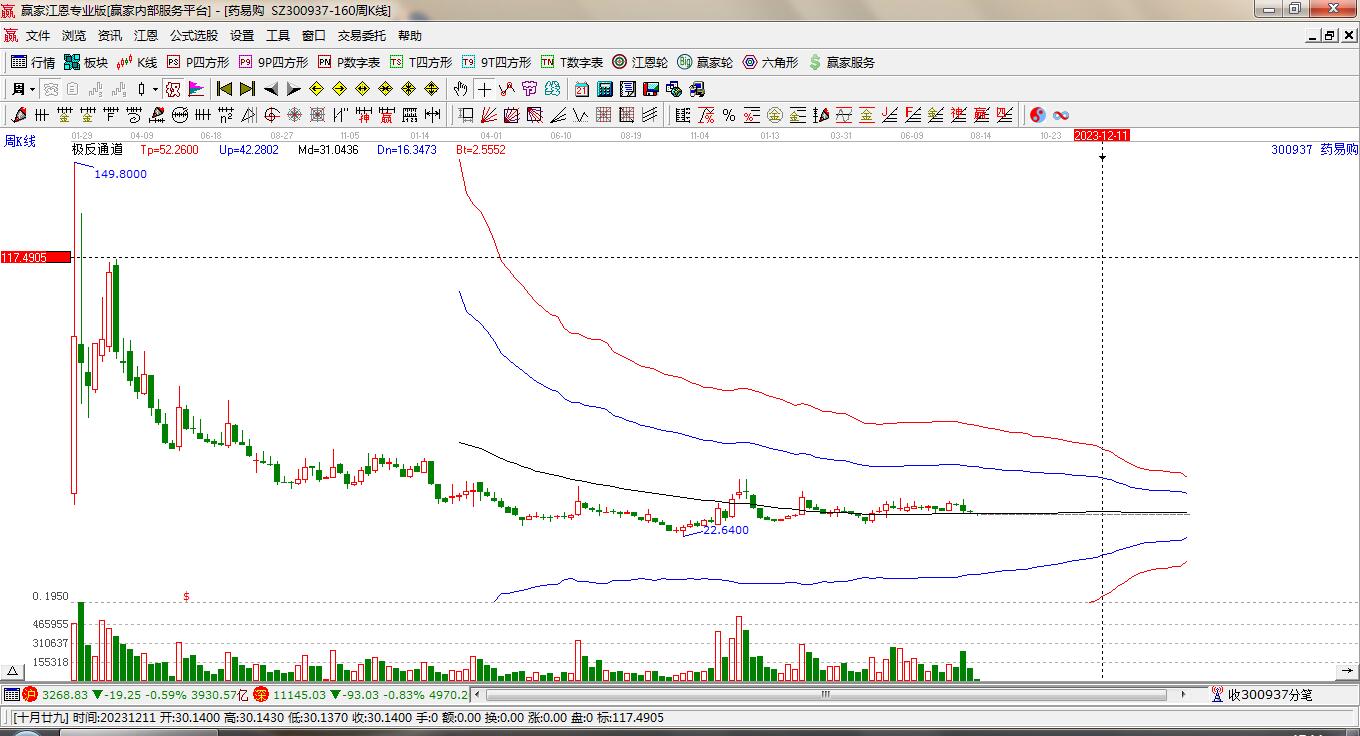Viewport: 1360px width, 736px height.
Task: Open the calculator icon in toolbar
Action: click(x=604, y=89)
